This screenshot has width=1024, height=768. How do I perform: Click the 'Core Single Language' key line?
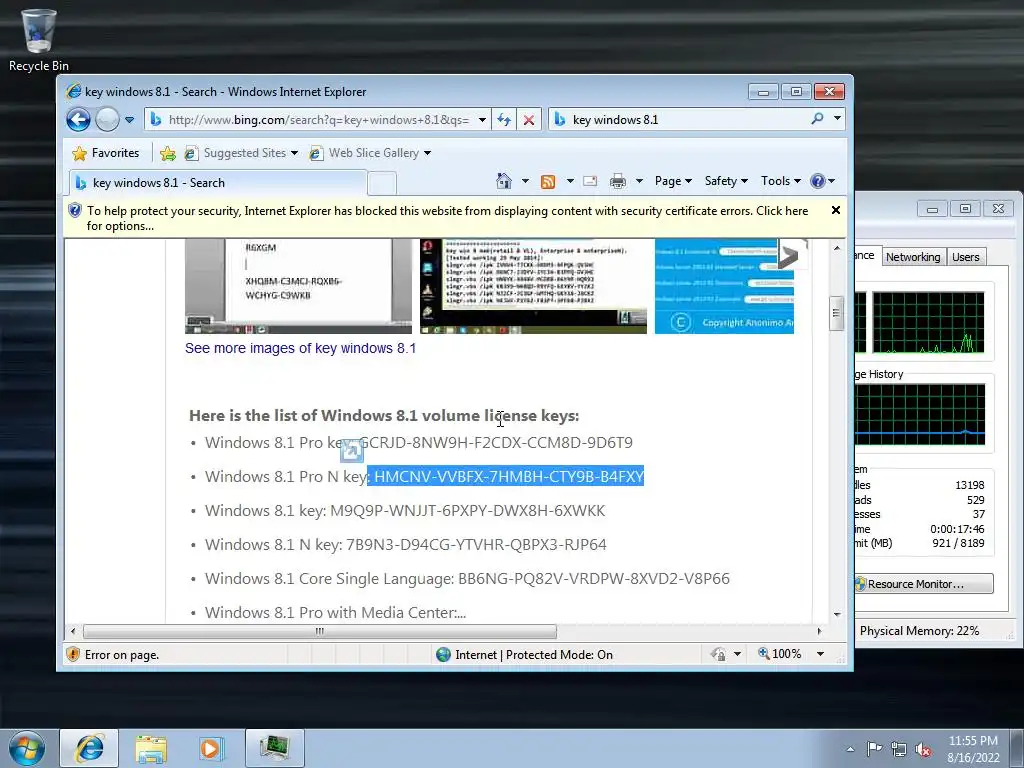click(467, 578)
